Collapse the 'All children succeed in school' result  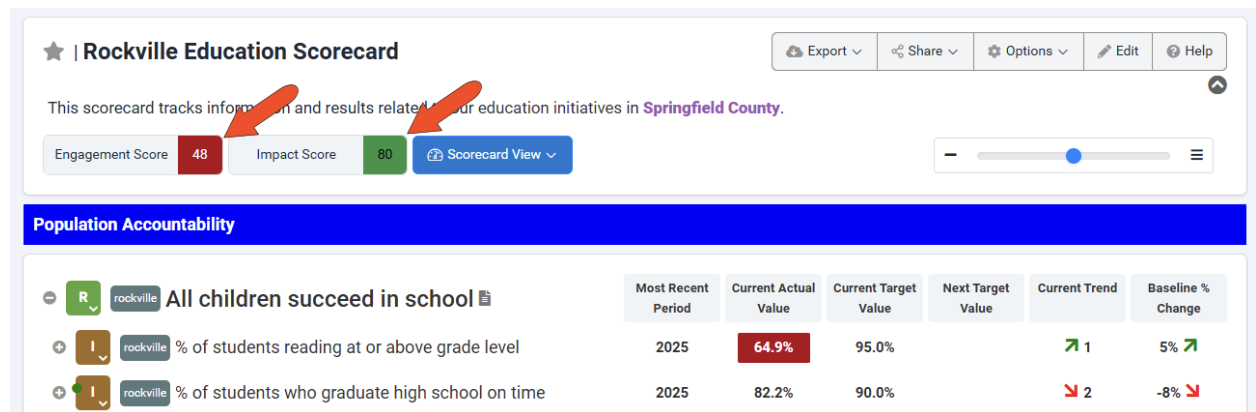[49, 298]
